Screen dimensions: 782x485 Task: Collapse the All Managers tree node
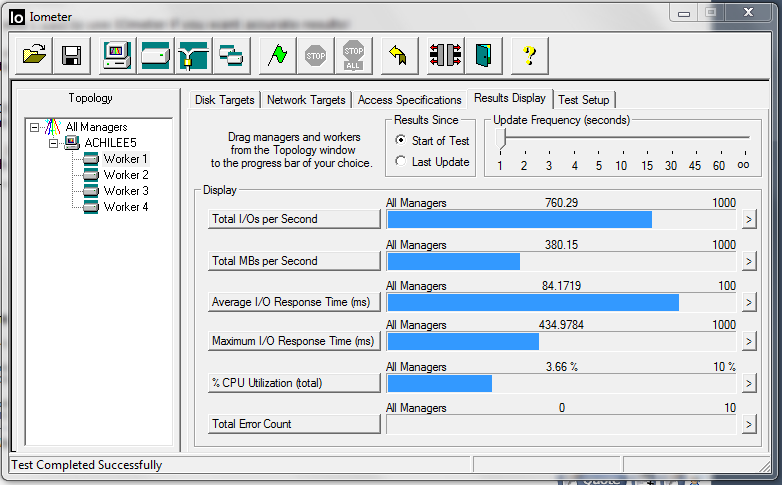pyautogui.click(x=34, y=127)
